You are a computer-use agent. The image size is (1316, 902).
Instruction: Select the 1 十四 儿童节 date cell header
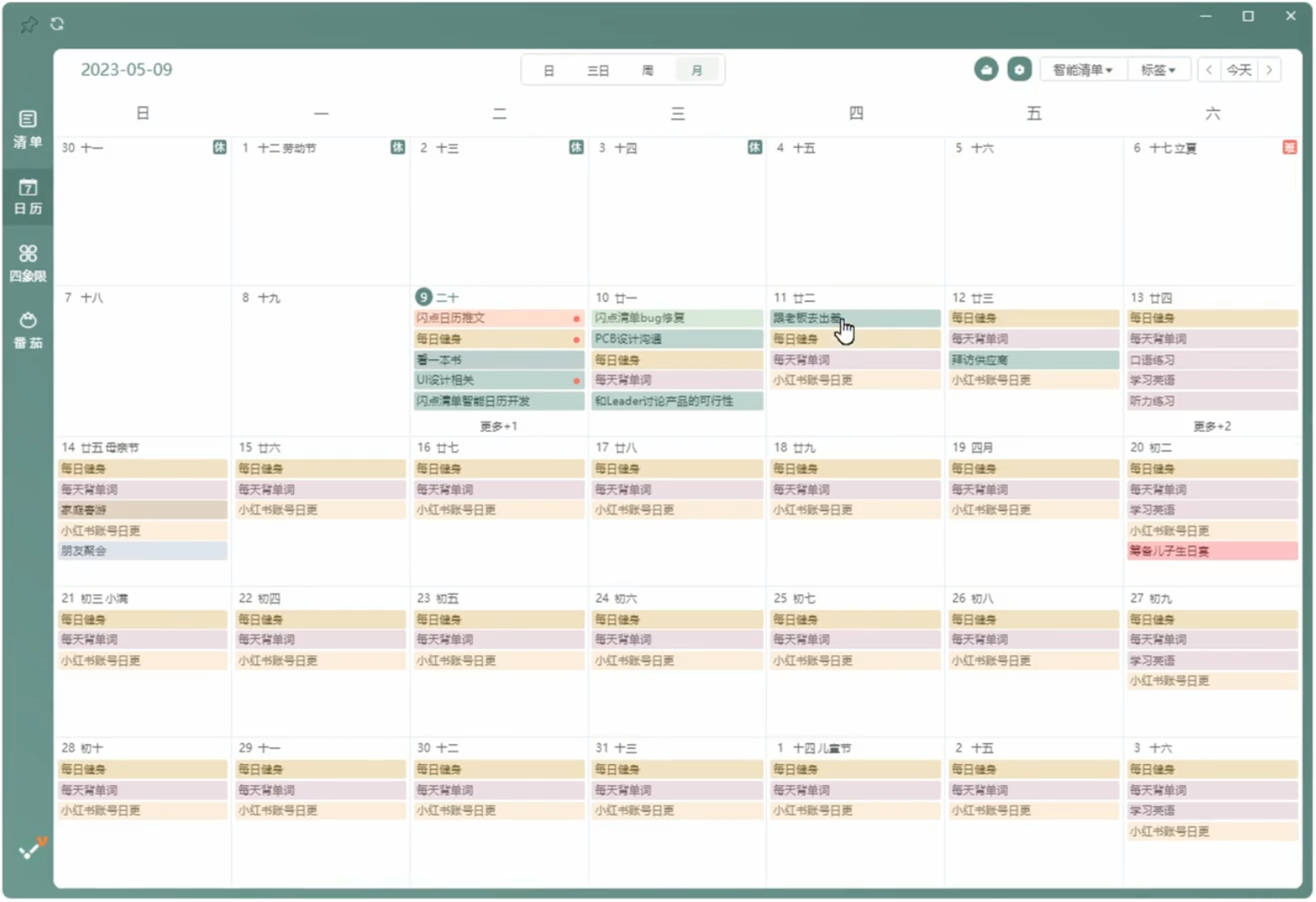pos(813,749)
